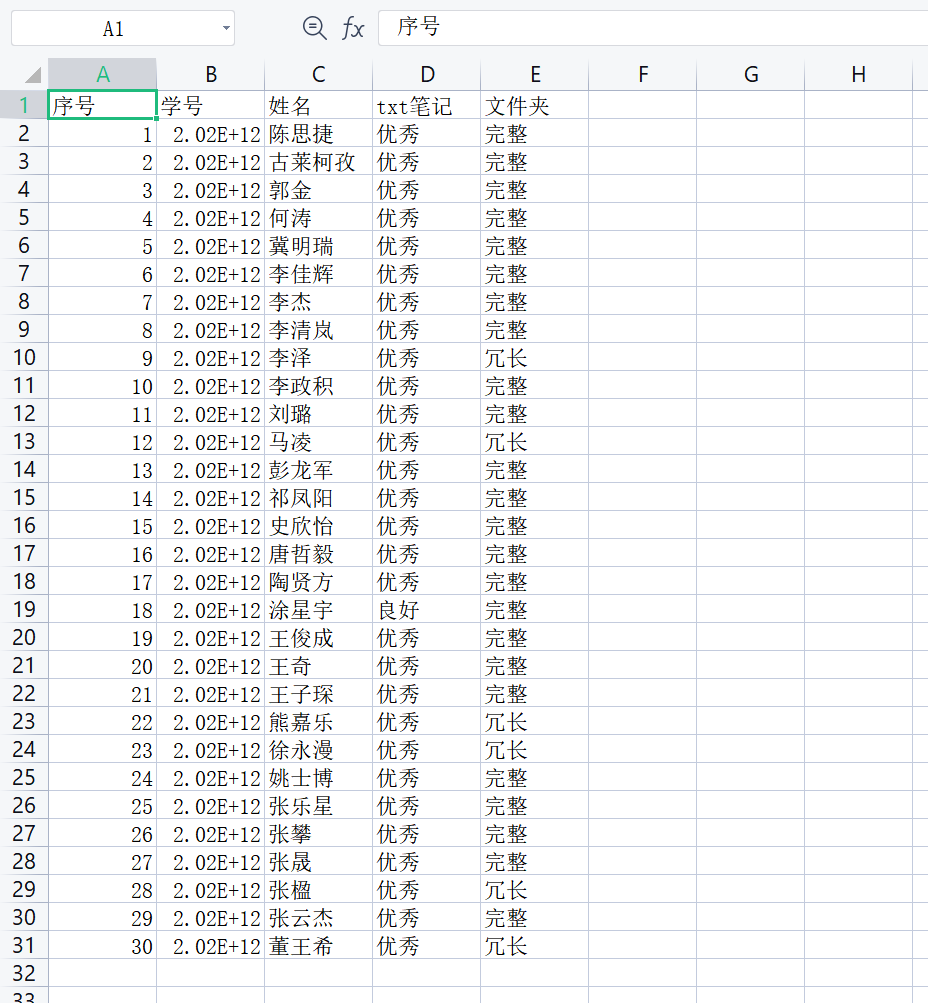Open the Name Box dropdown arrow
Image resolution: width=928 pixels, height=1003 pixels.
[x=226, y=28]
